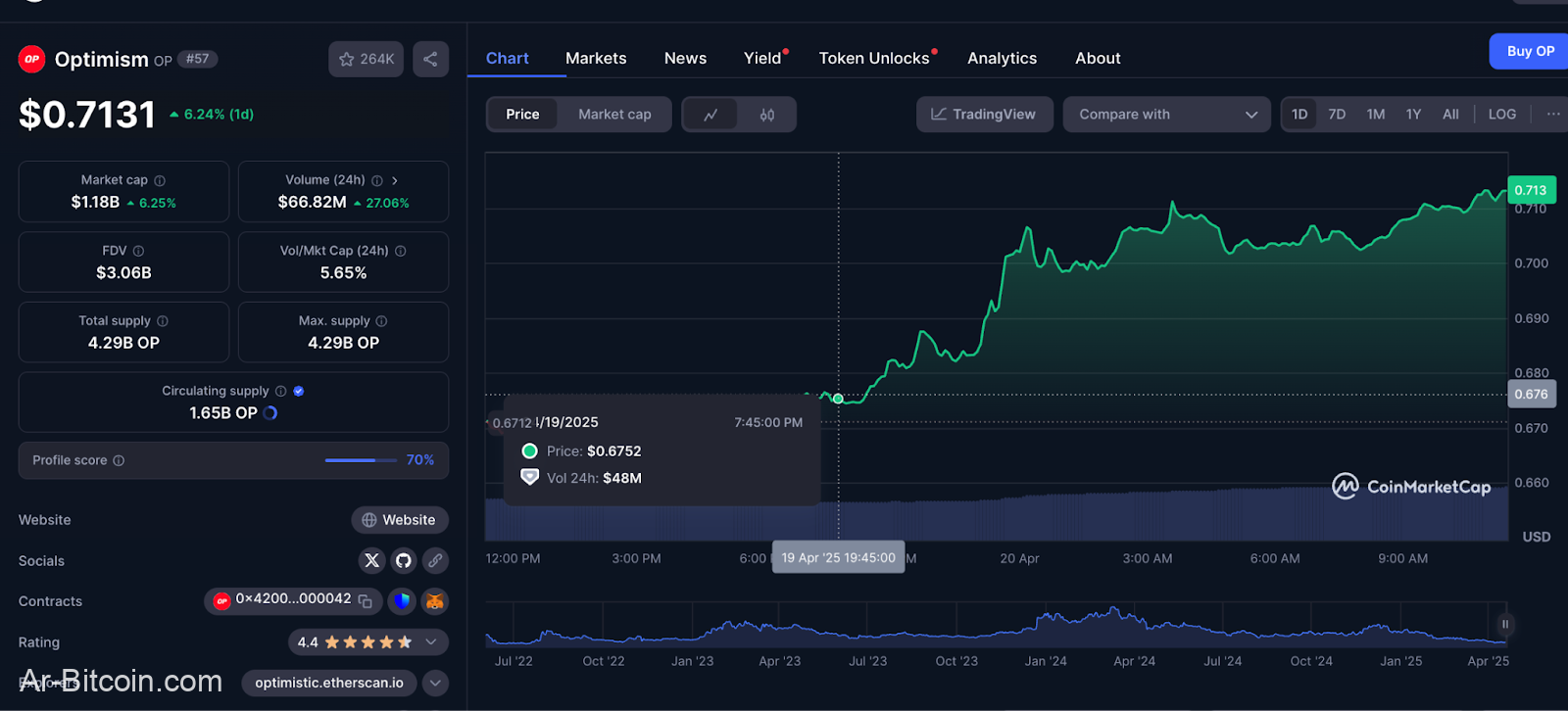The height and width of the screenshot is (711, 1568).
Task: Select the 1M time range
Action: (x=1376, y=115)
